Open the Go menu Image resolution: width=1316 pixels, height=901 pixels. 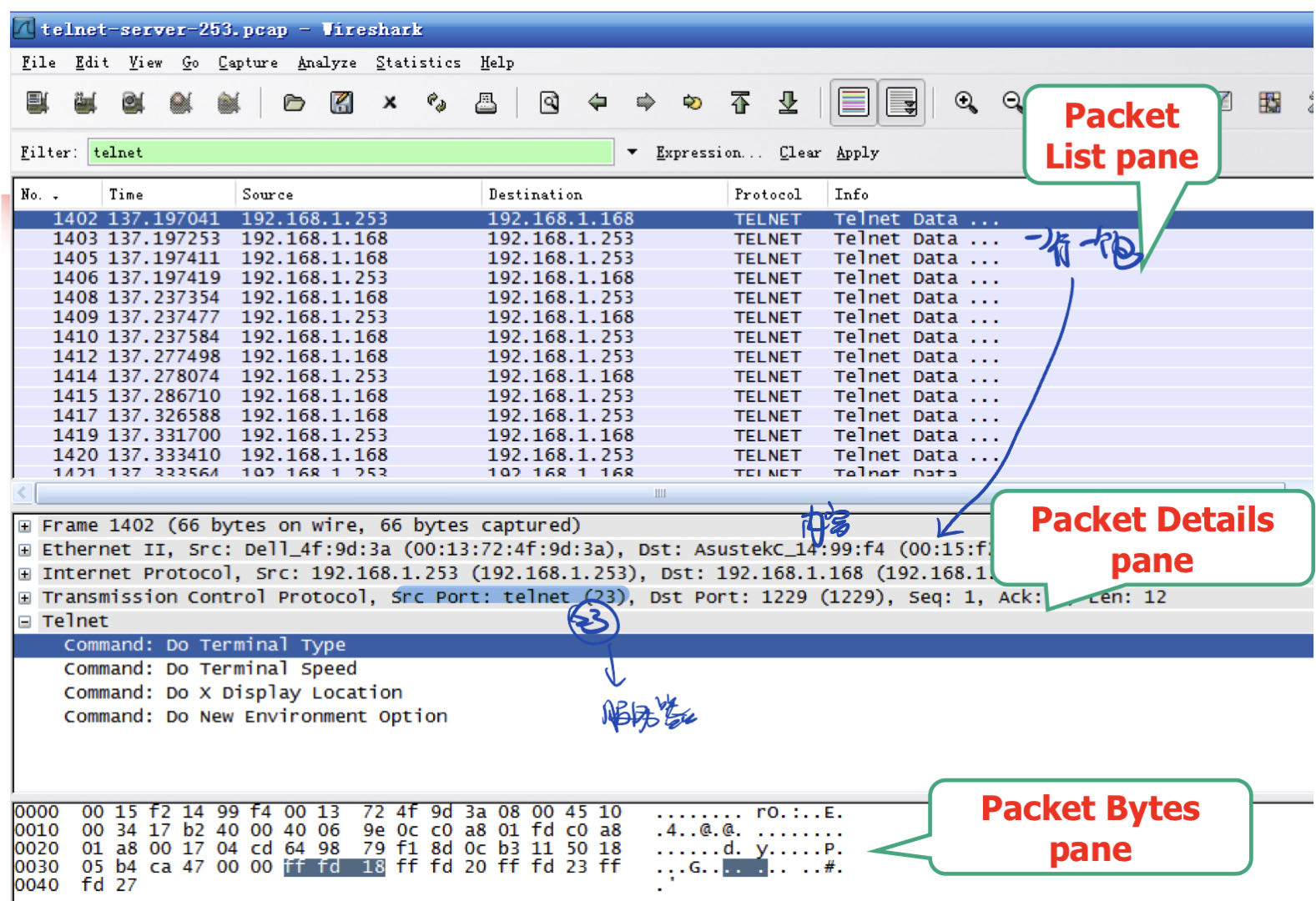tap(190, 63)
